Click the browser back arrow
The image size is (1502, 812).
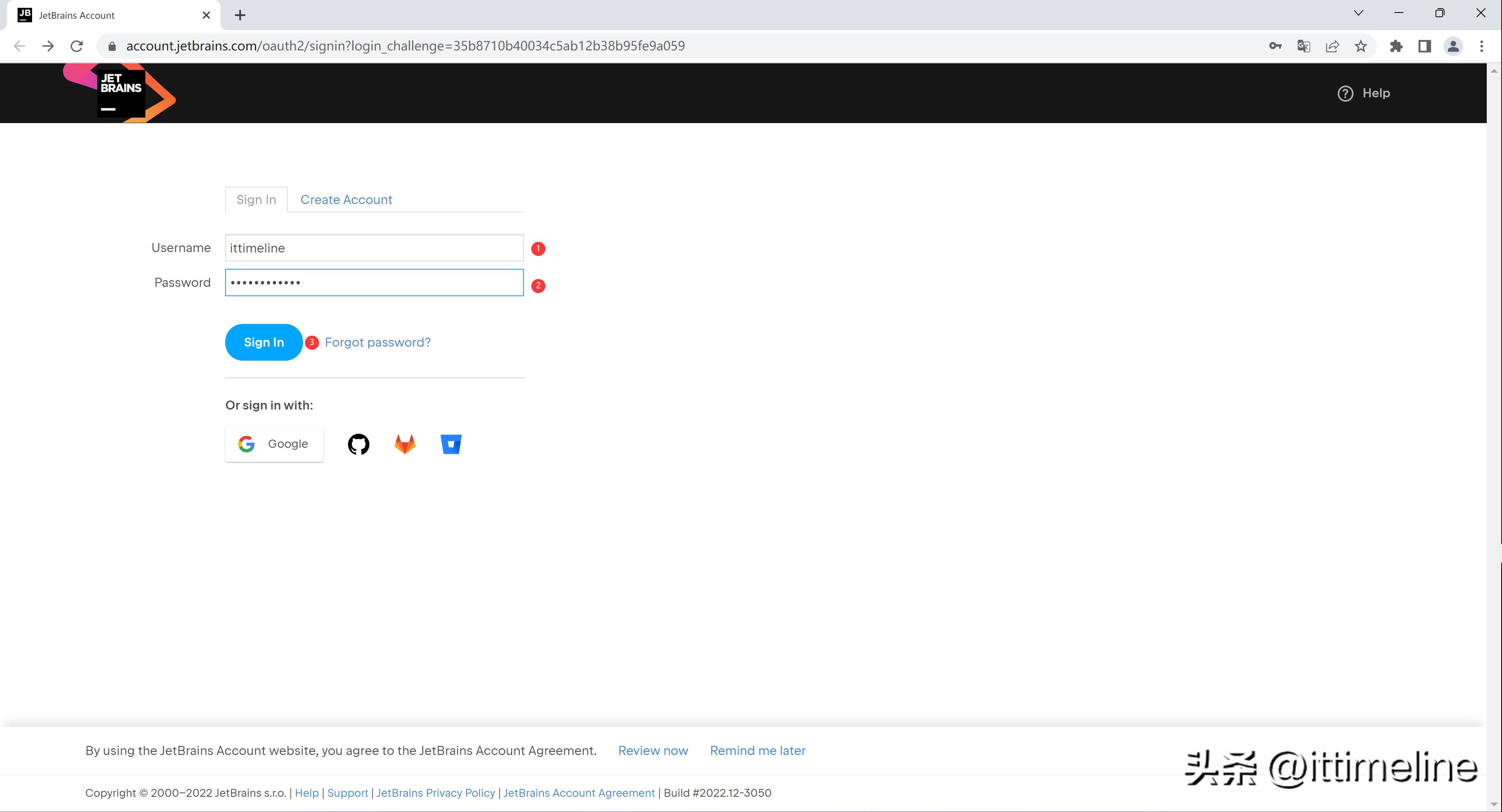click(x=19, y=46)
